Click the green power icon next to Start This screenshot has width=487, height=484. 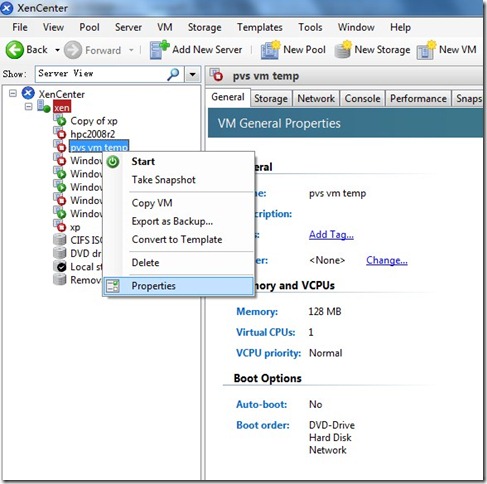(x=113, y=162)
